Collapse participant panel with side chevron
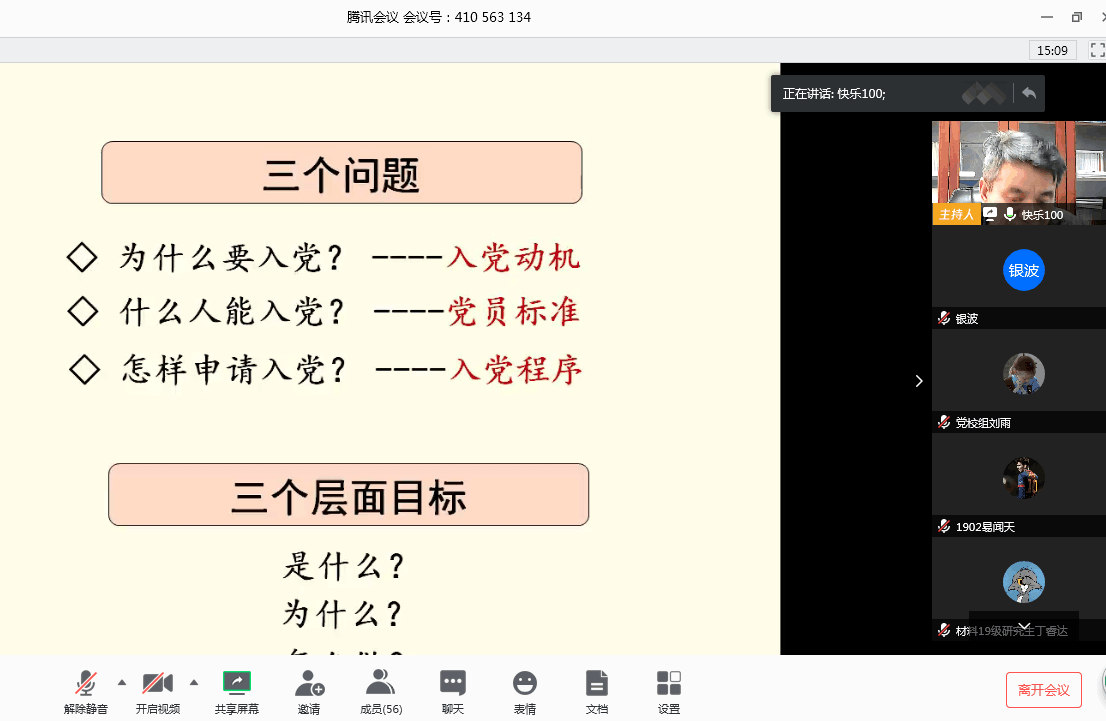Image resolution: width=1106 pixels, height=721 pixels. coord(919,381)
